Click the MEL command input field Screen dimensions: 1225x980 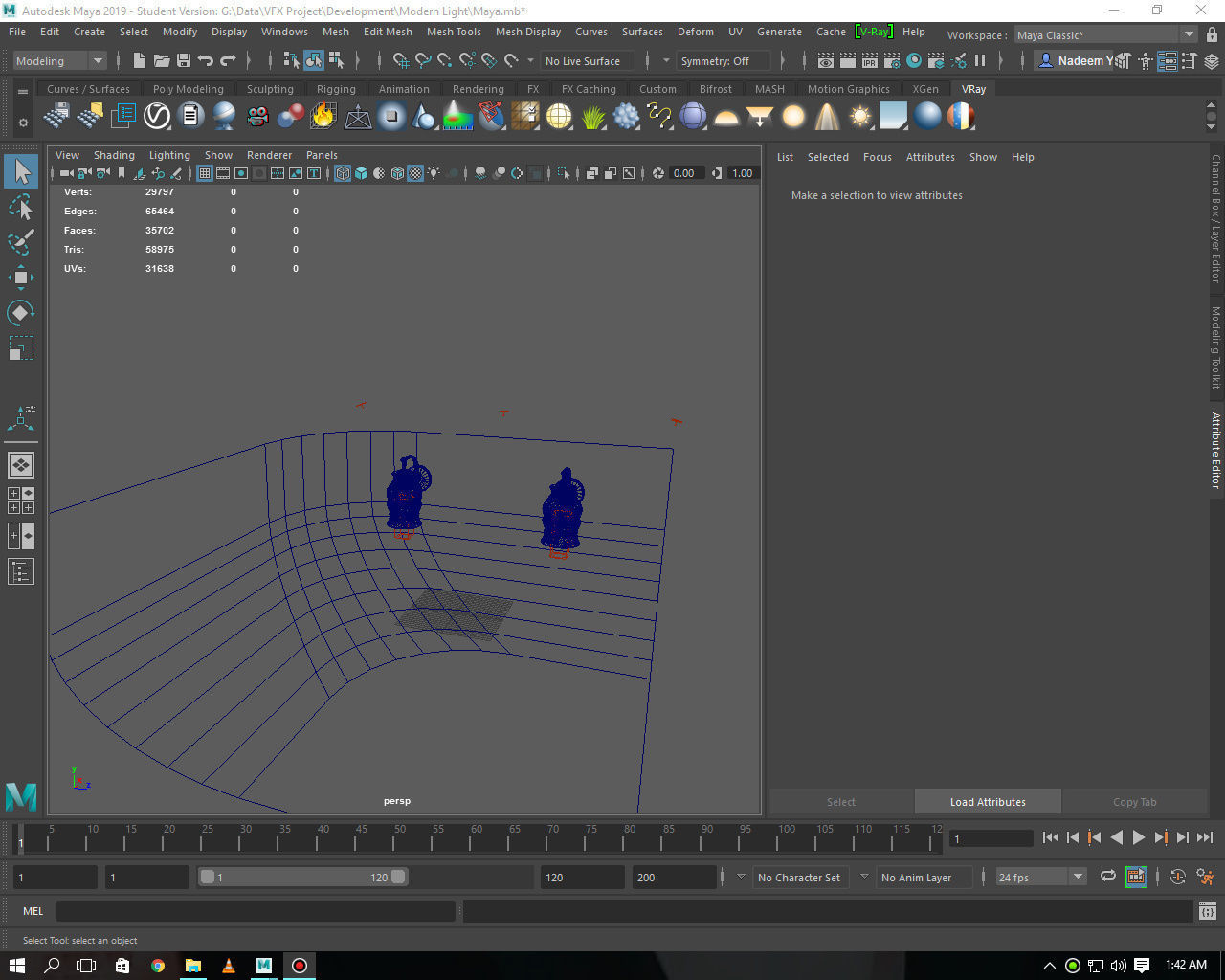256,911
